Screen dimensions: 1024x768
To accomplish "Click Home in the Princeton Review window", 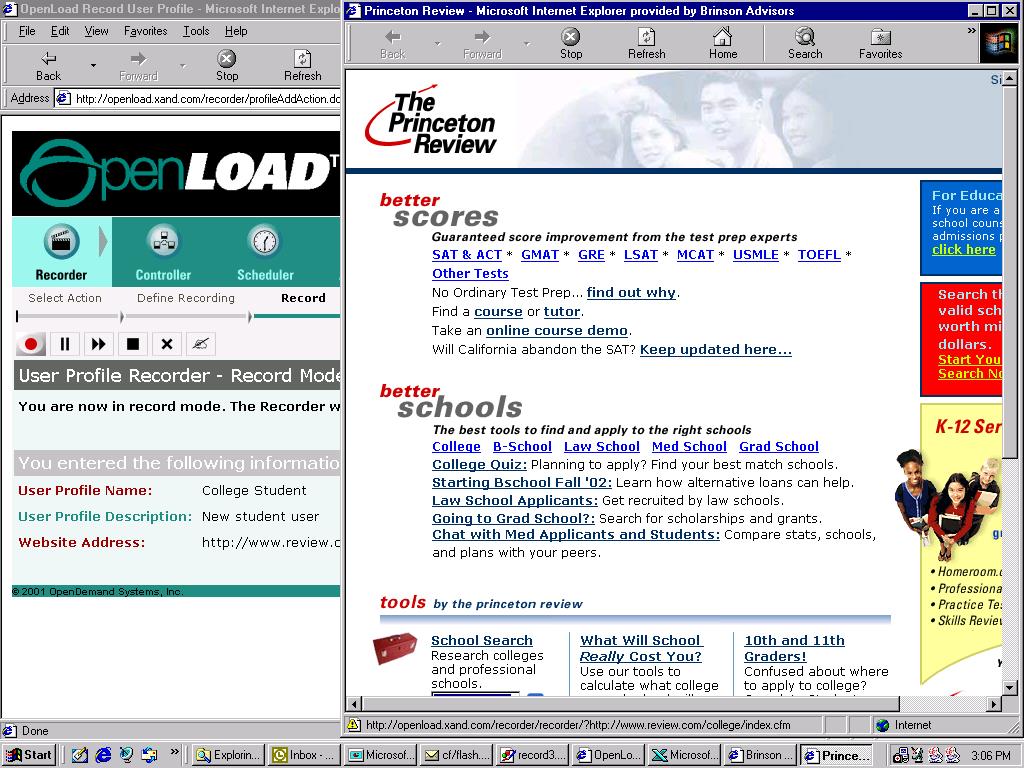I will (x=723, y=44).
